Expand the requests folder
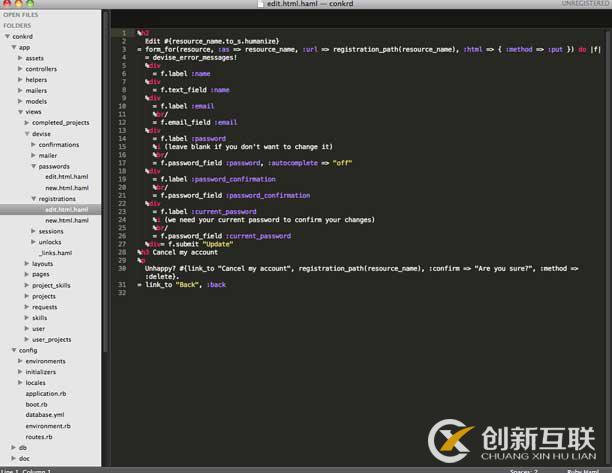612x473 pixels. (27, 307)
